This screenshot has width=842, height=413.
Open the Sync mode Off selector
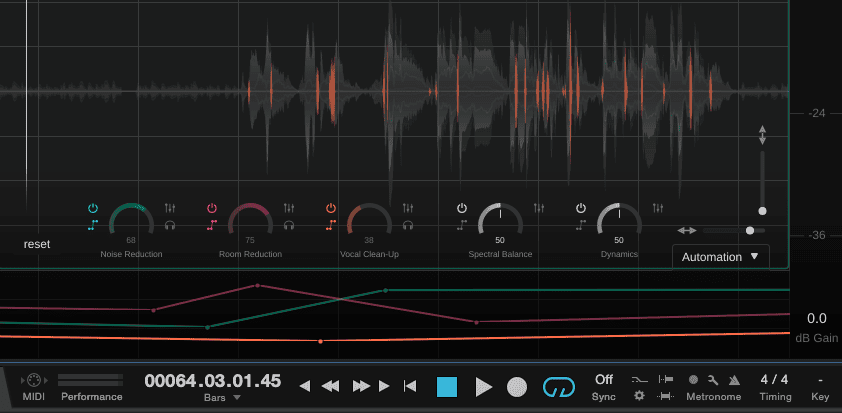[x=603, y=380]
